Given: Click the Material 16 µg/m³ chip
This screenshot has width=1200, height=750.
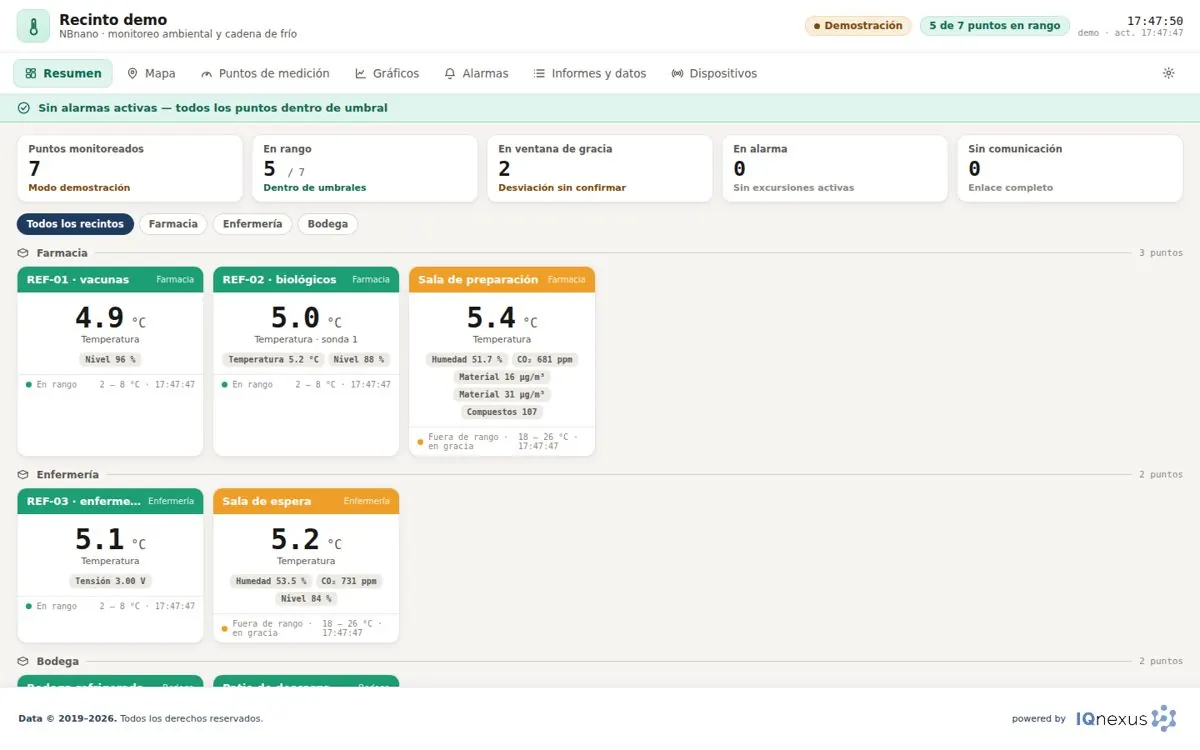Looking at the screenshot, I should pos(502,377).
